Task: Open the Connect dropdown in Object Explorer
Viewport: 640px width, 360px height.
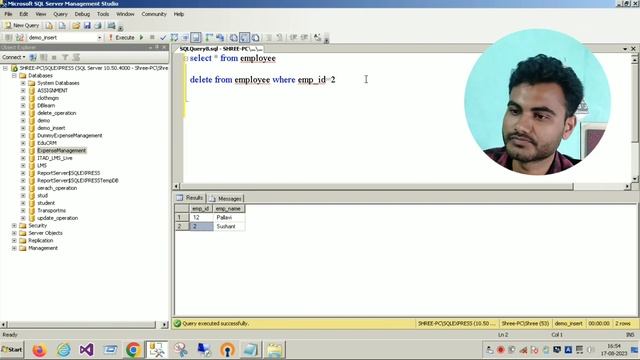Action: 13,57
